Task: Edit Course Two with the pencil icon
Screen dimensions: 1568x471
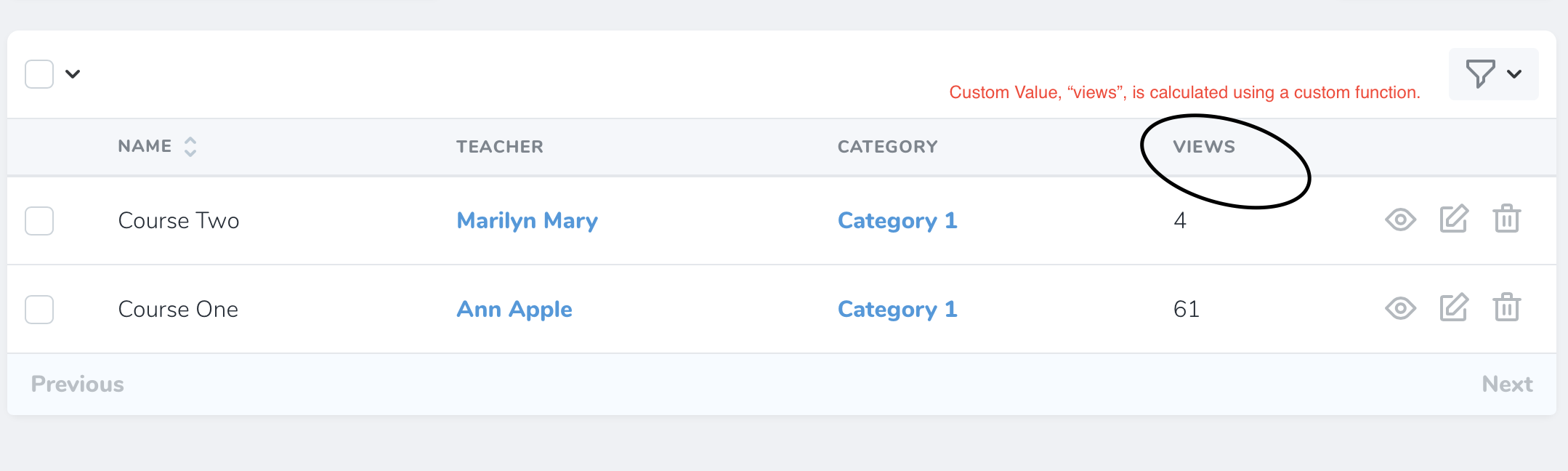Action: point(1453,219)
